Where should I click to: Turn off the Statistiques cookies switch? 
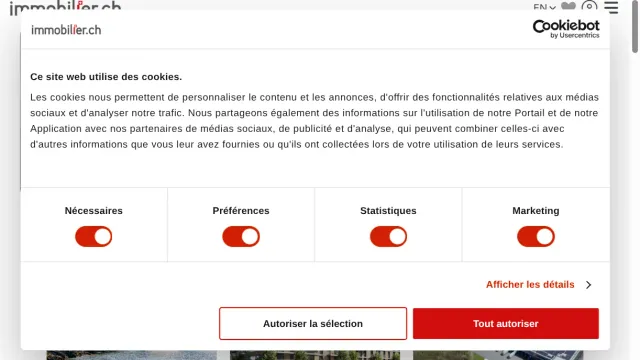click(388, 236)
